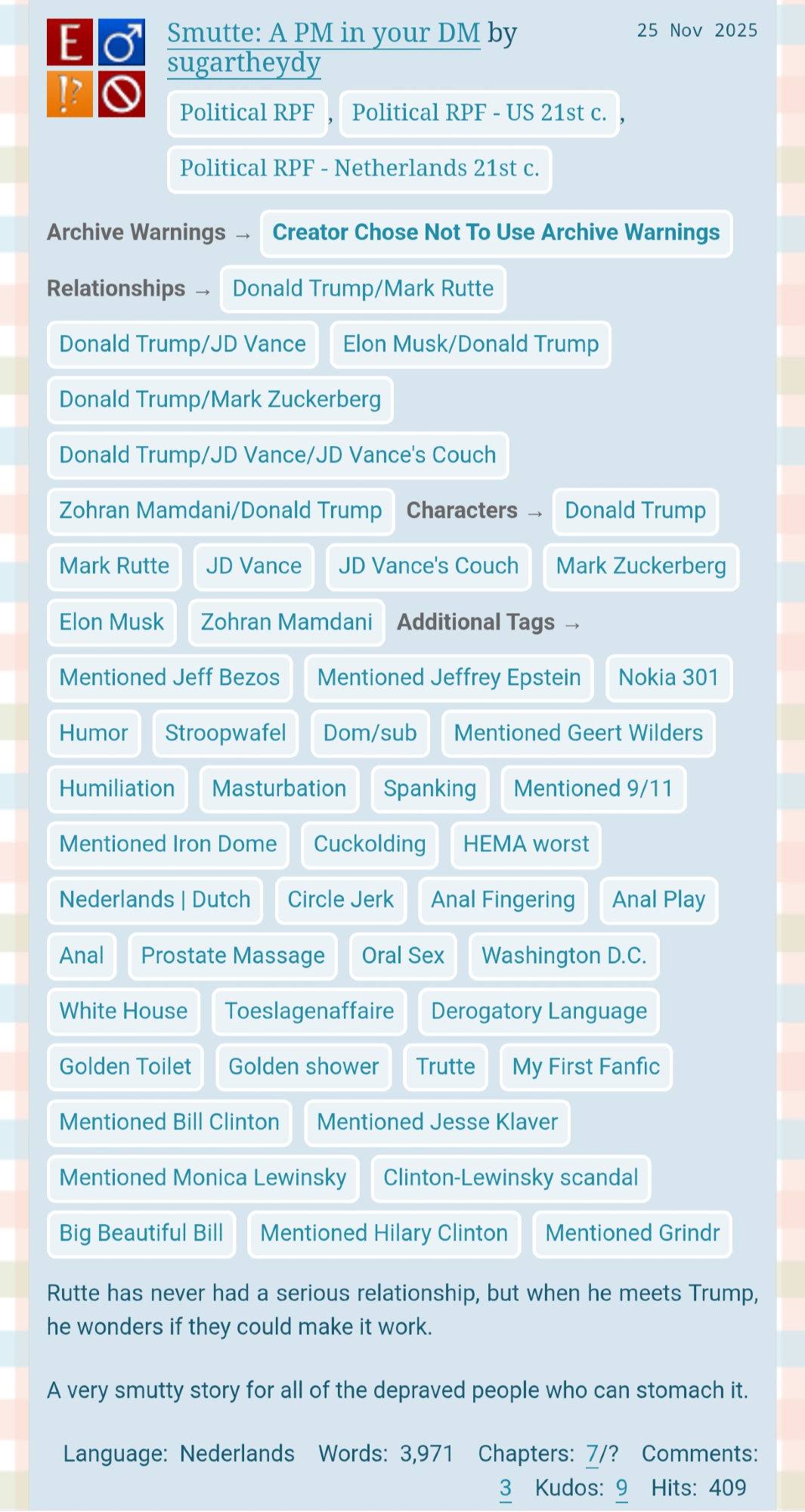View the kudos count link
Screen dimensions: 805x1512
[x=621, y=1488]
